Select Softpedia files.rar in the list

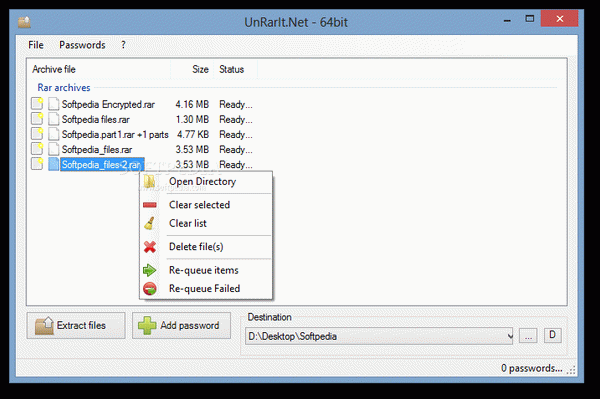[96, 120]
